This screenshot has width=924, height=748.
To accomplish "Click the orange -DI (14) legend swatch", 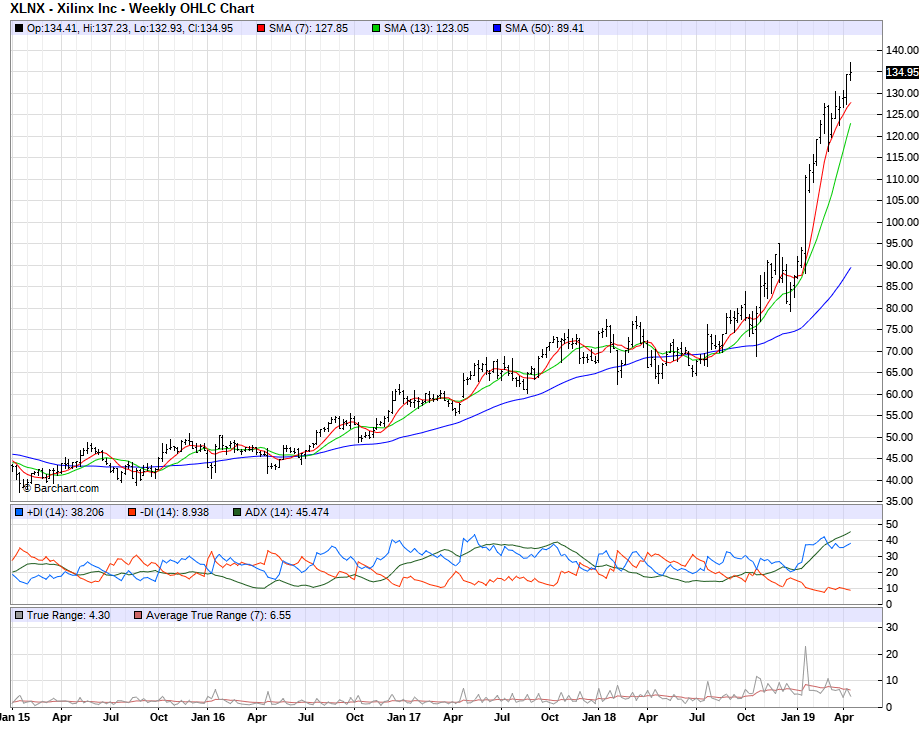I will click(132, 512).
